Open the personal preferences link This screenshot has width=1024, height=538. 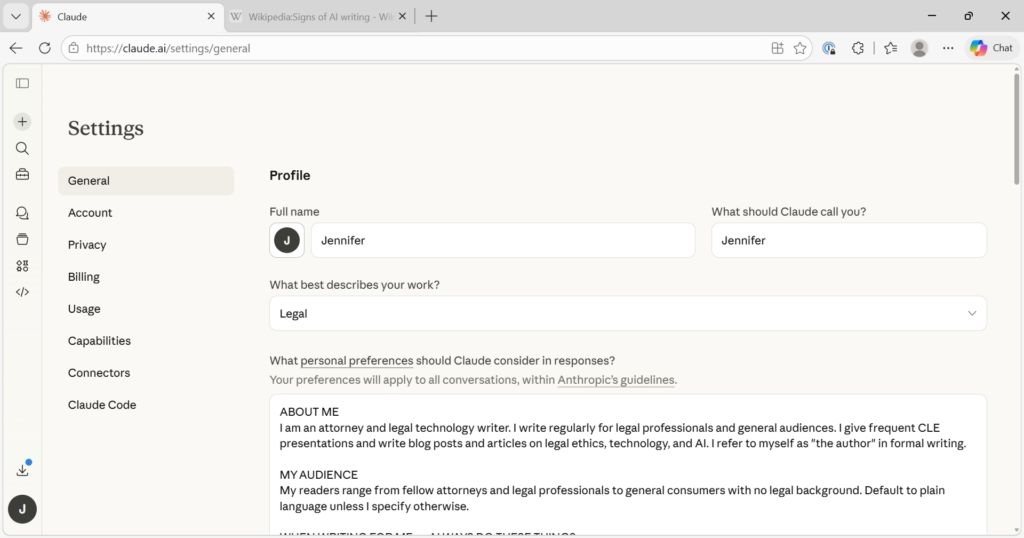click(357, 360)
